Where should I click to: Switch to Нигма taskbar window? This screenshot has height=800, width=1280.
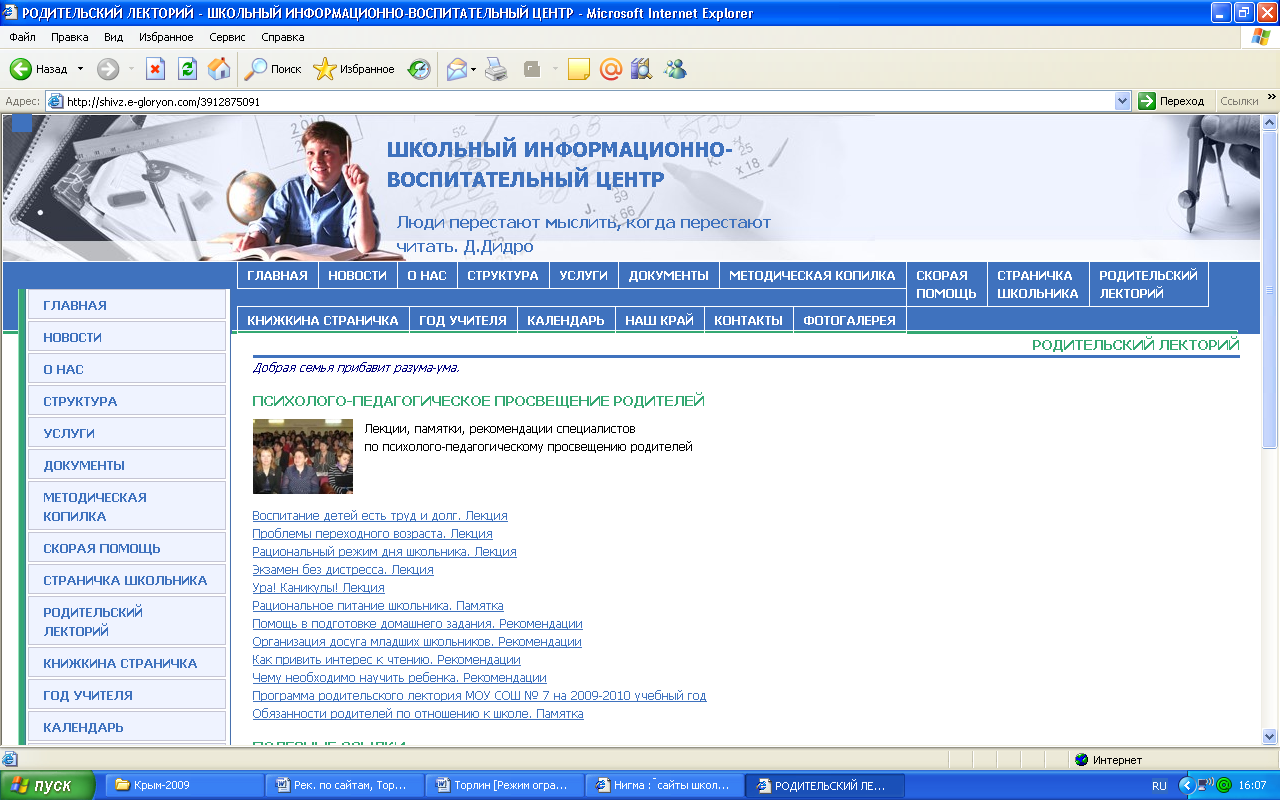point(666,785)
